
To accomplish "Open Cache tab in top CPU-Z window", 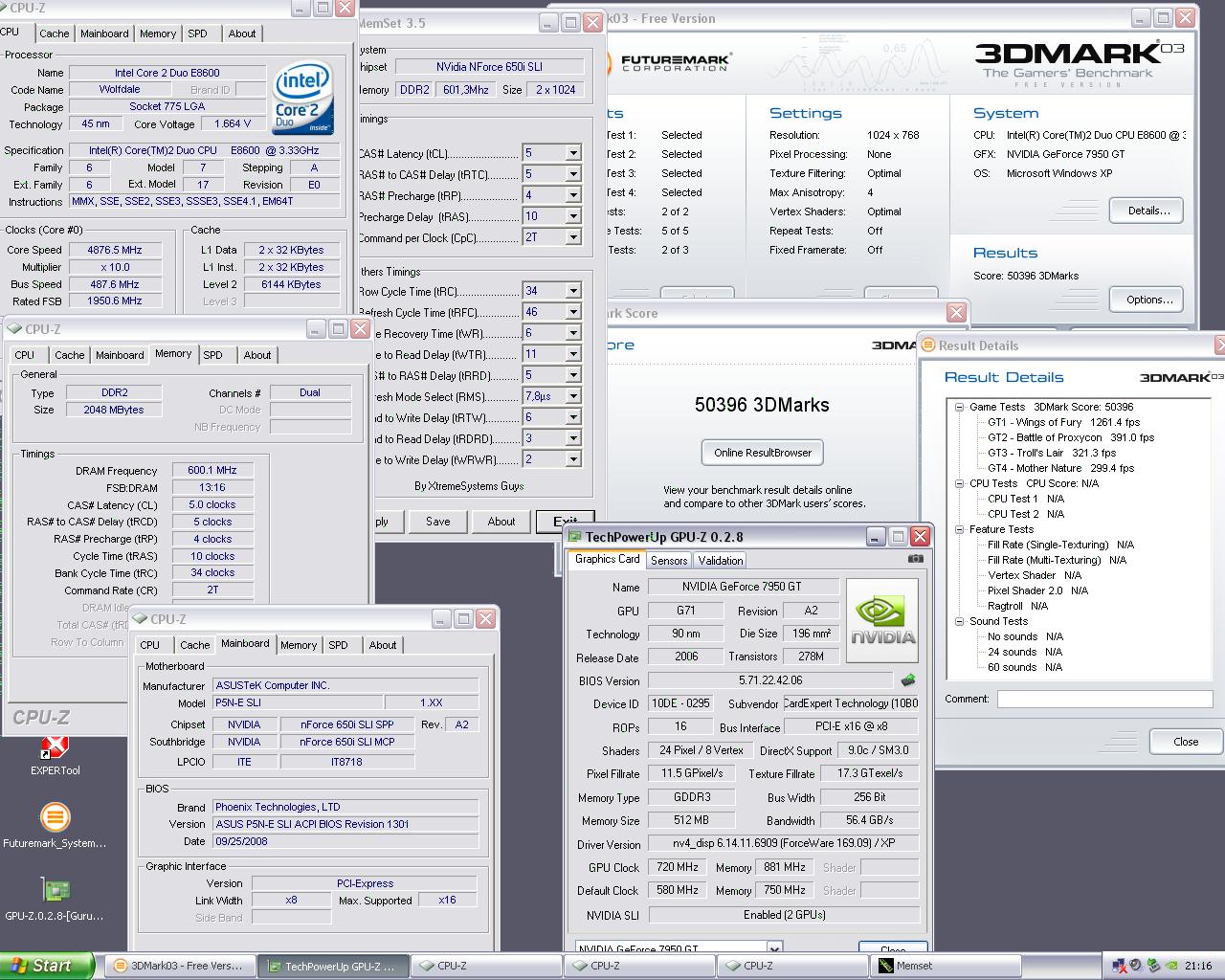I will coord(55,33).
